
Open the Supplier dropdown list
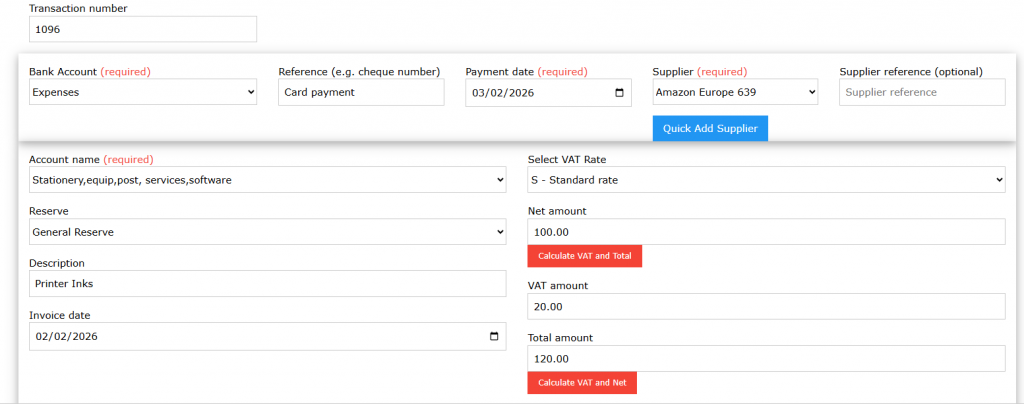tap(735, 93)
